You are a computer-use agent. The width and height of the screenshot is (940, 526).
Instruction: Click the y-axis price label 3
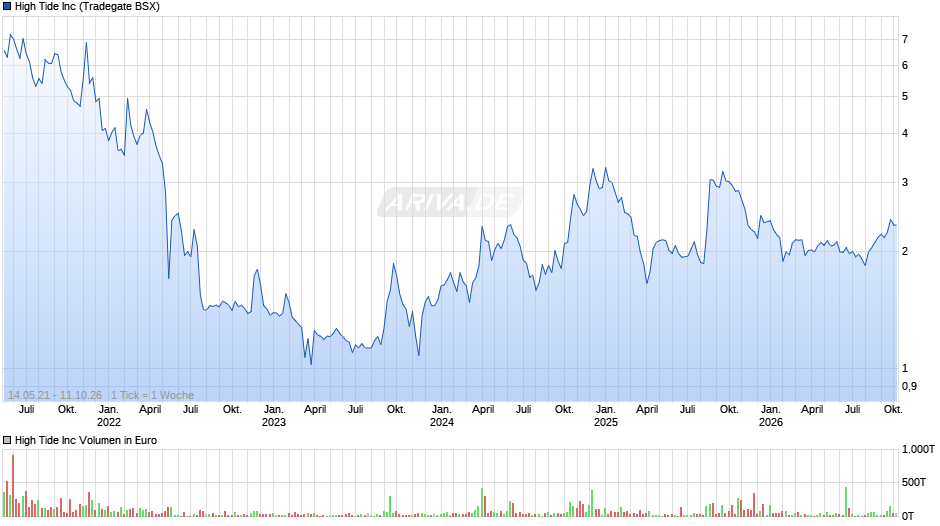tap(905, 182)
